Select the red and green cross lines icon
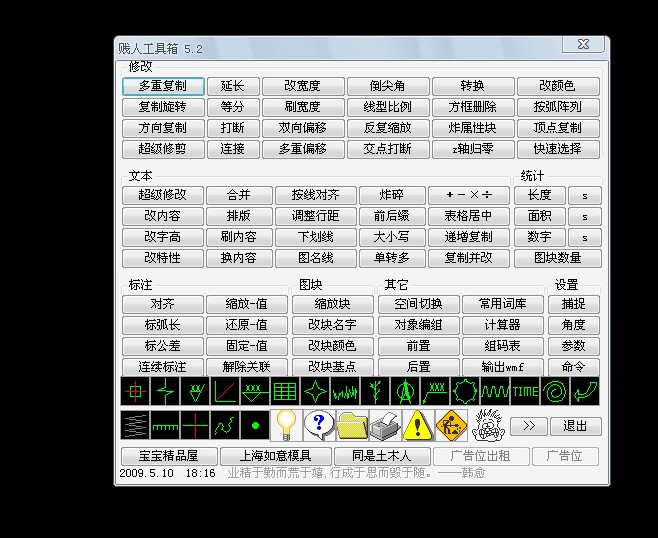The height and width of the screenshot is (538, 658). pos(195,425)
